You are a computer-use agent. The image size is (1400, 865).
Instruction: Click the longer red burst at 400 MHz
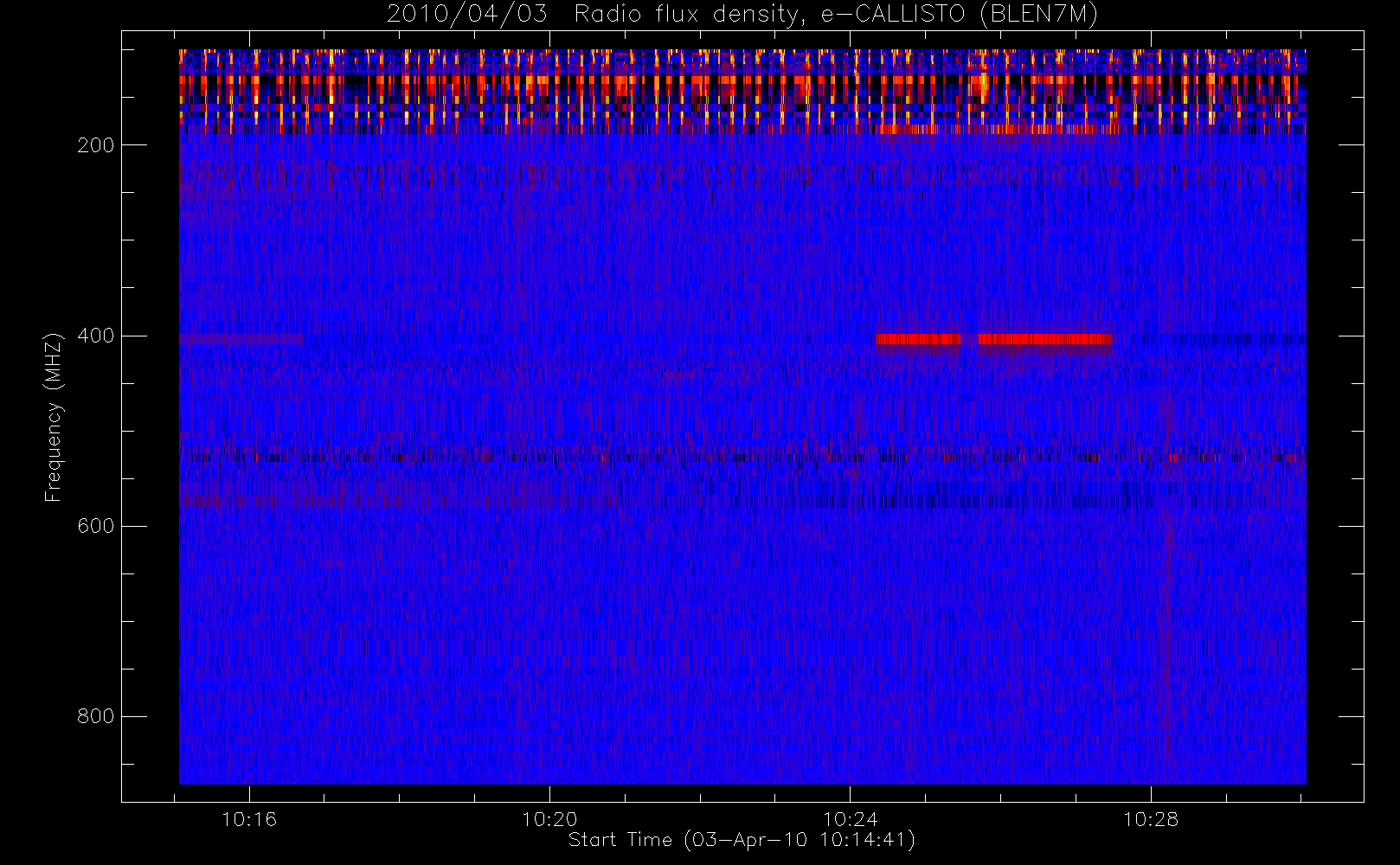point(1044,339)
